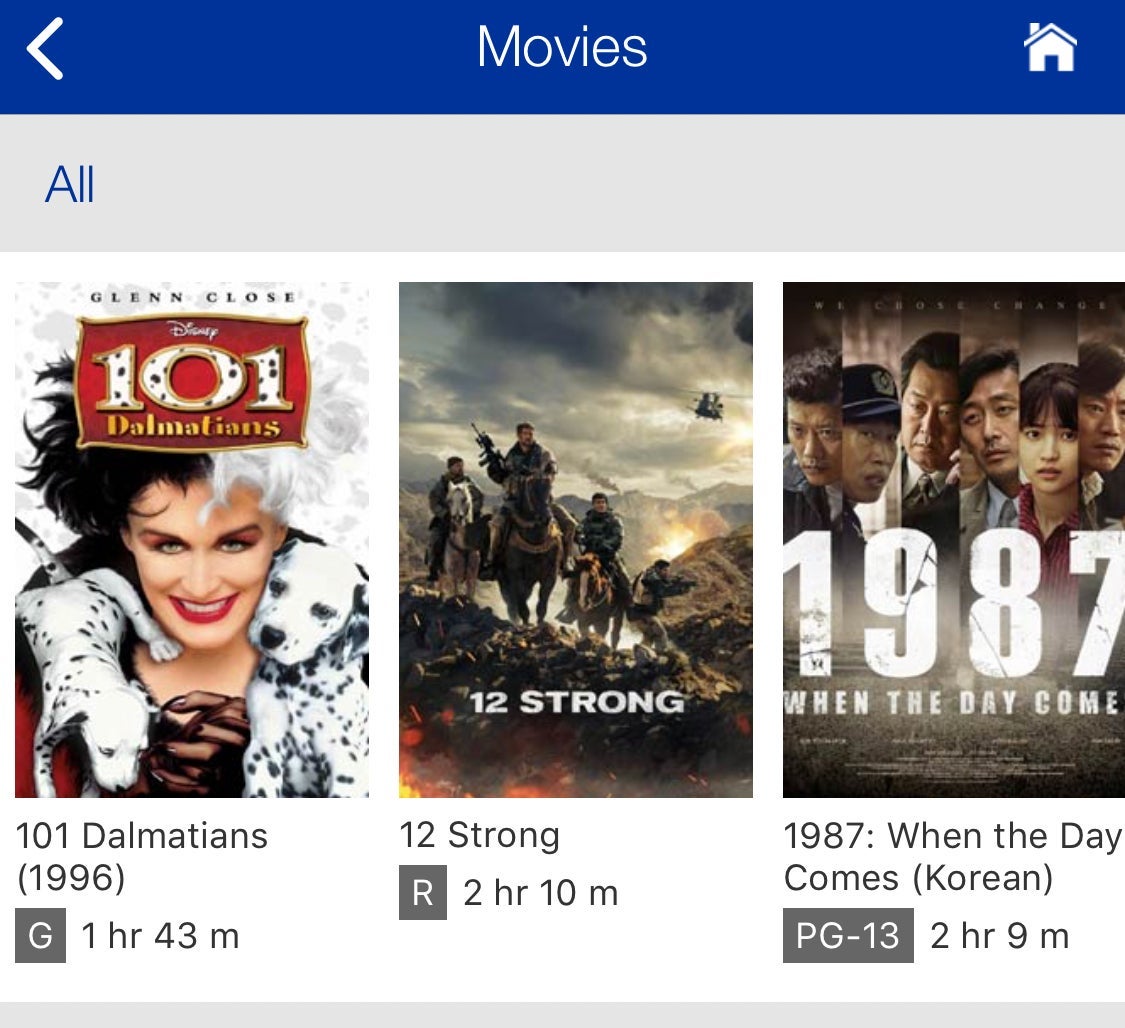Click the 2 hr 9 m duration

(999, 936)
